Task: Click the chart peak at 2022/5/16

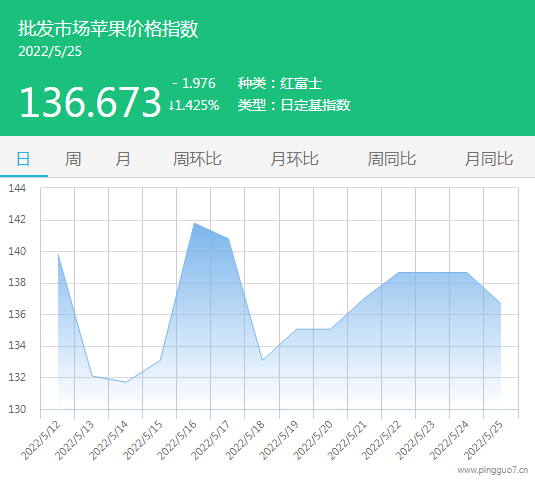Action: (194, 223)
